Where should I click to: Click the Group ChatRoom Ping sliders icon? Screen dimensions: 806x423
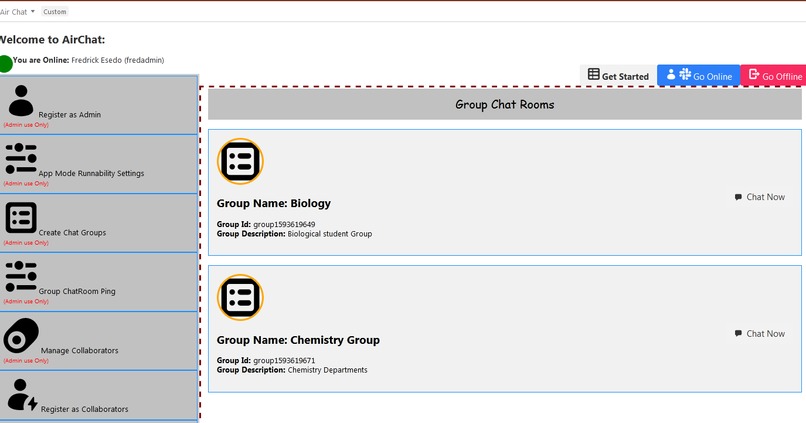21,277
